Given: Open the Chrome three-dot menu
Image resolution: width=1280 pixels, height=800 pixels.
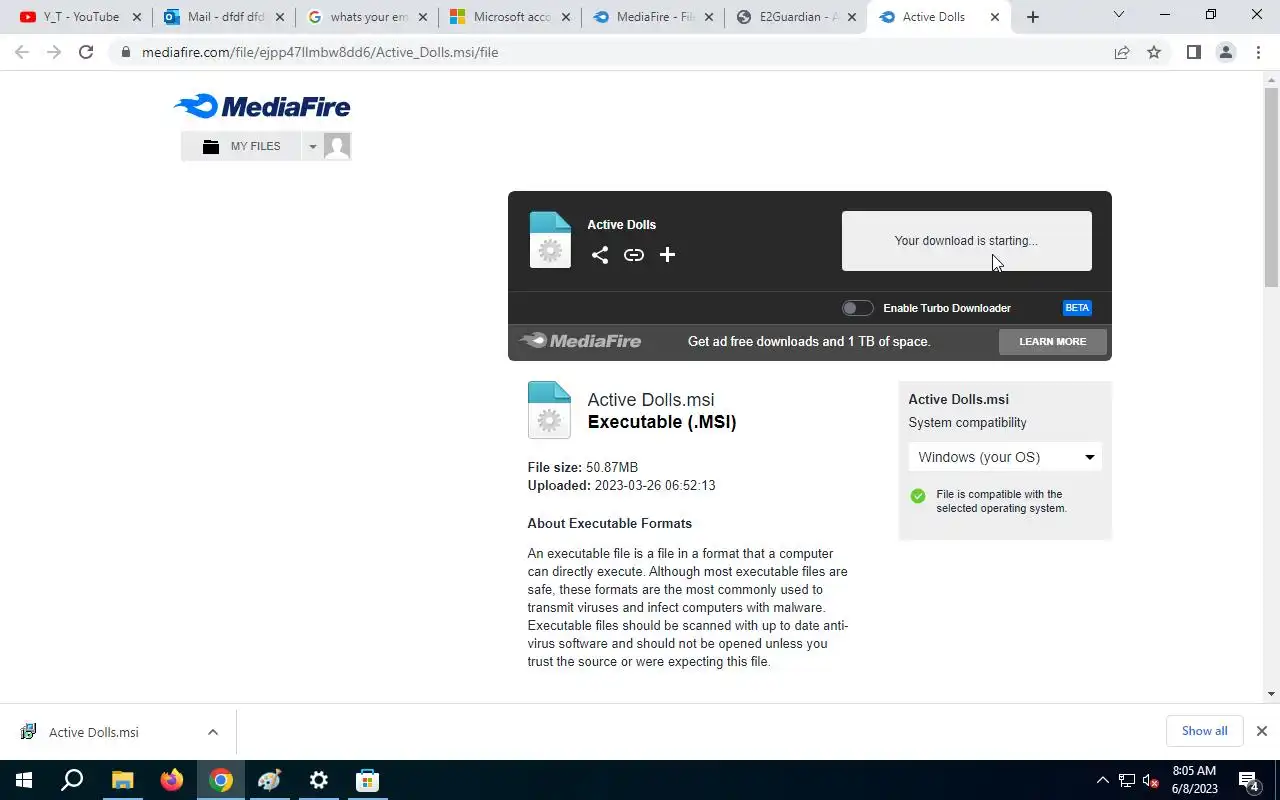Looking at the screenshot, I should (x=1258, y=52).
